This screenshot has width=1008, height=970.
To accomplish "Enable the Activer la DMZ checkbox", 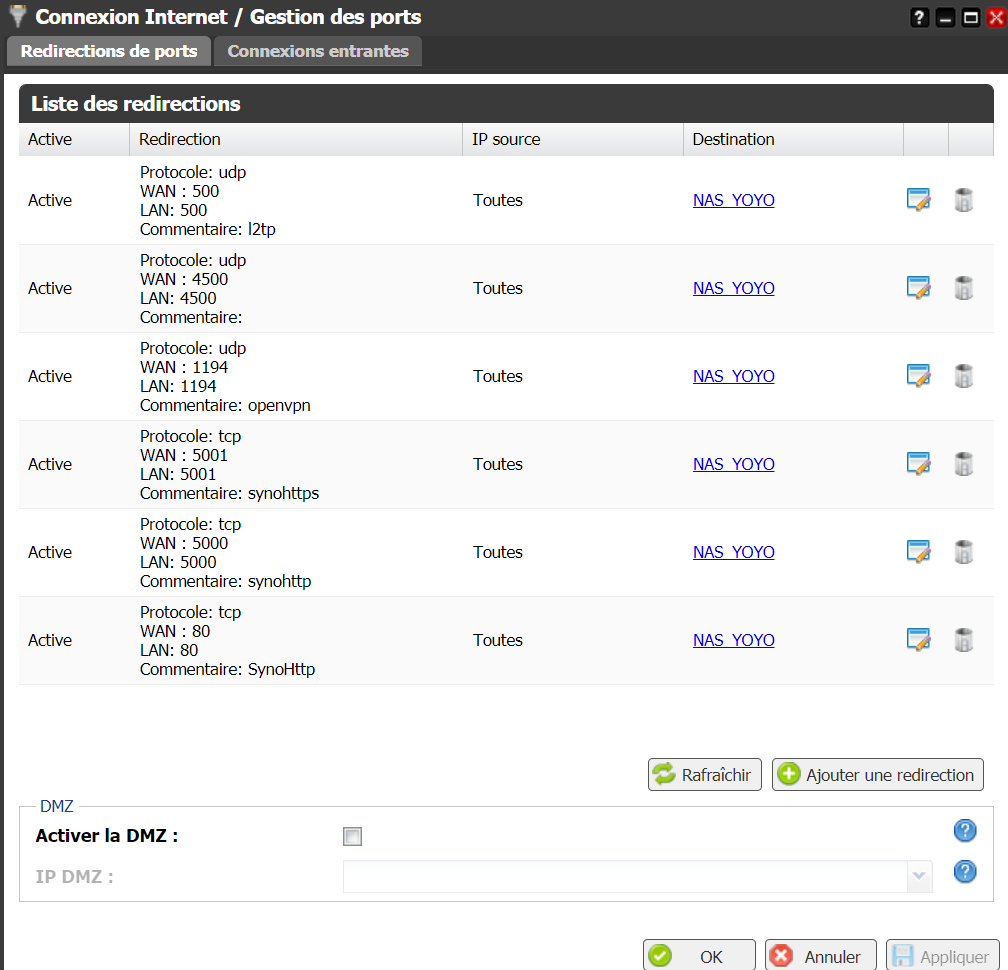I will click(352, 837).
